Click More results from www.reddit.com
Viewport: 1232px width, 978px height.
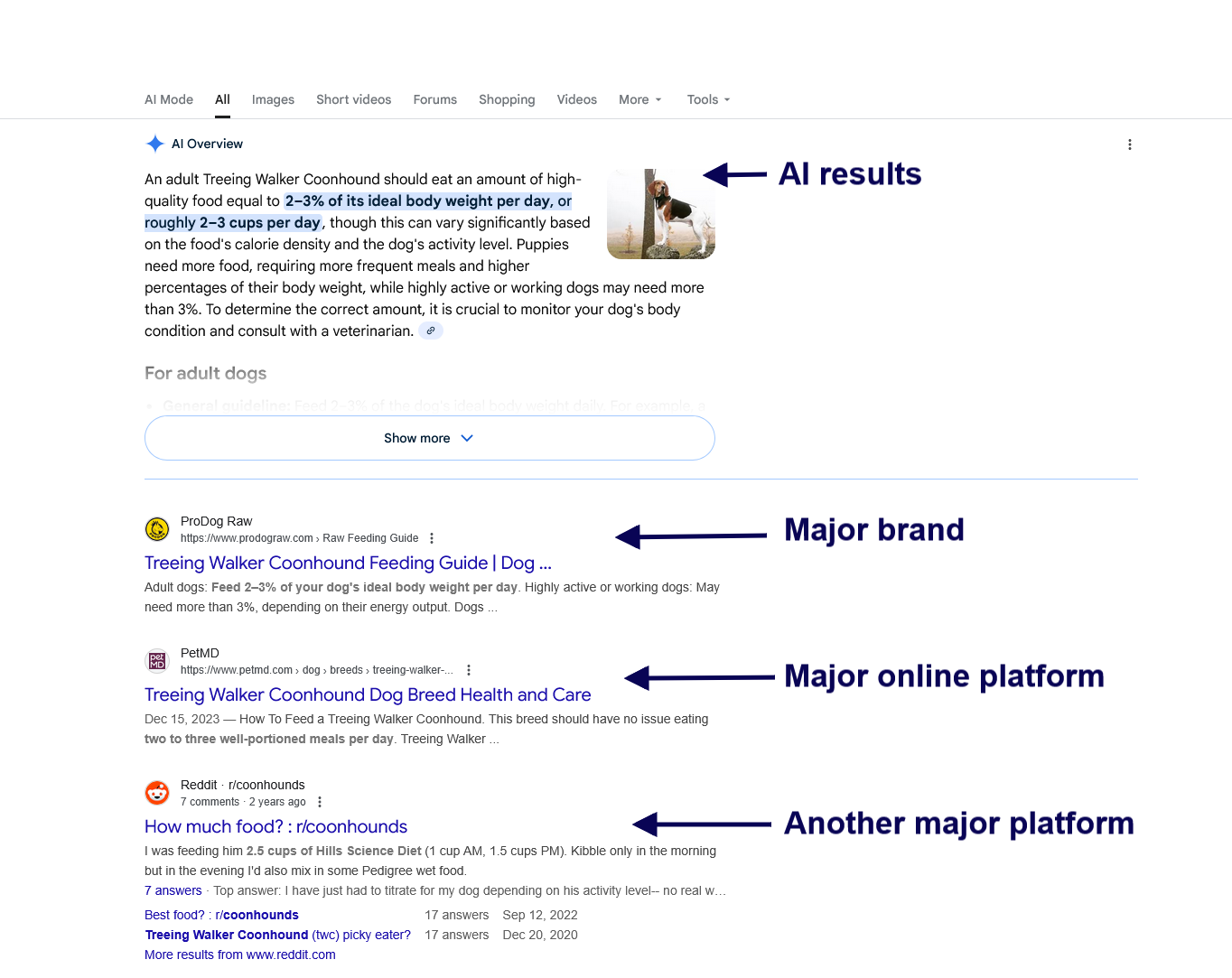click(240, 955)
